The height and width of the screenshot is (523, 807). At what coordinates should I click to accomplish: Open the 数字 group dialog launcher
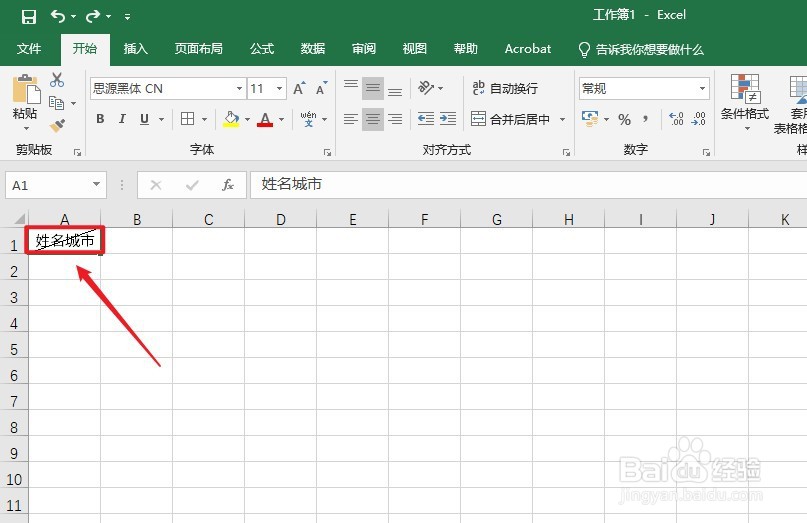tap(706, 152)
